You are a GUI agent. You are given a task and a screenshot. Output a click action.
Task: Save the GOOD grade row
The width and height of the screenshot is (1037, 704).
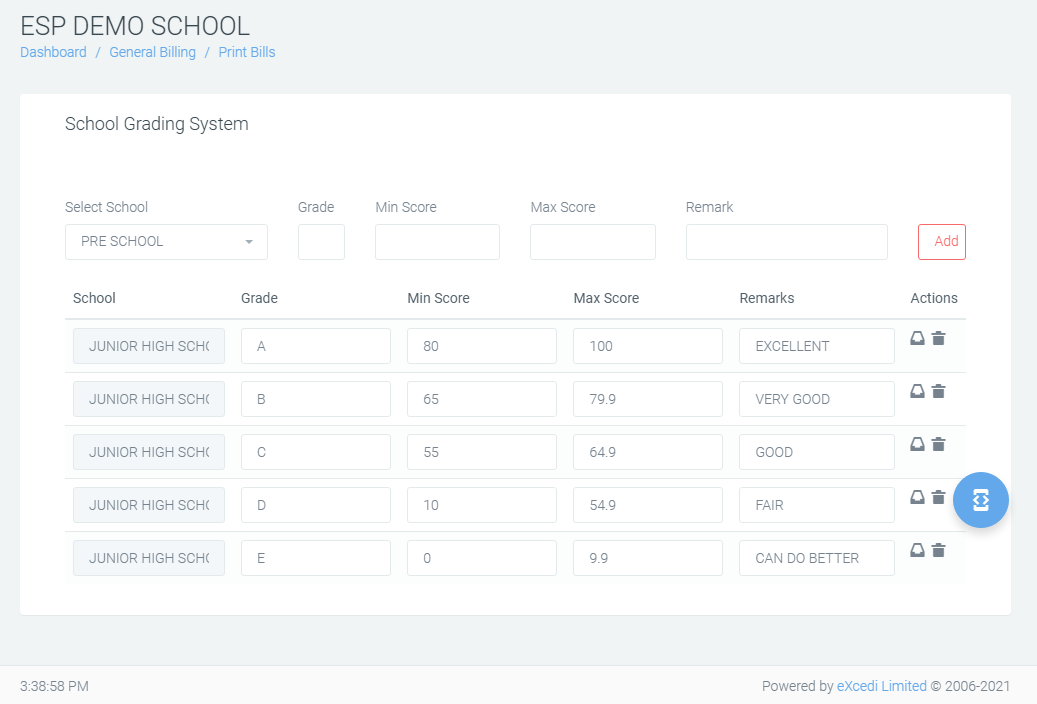coord(917,444)
